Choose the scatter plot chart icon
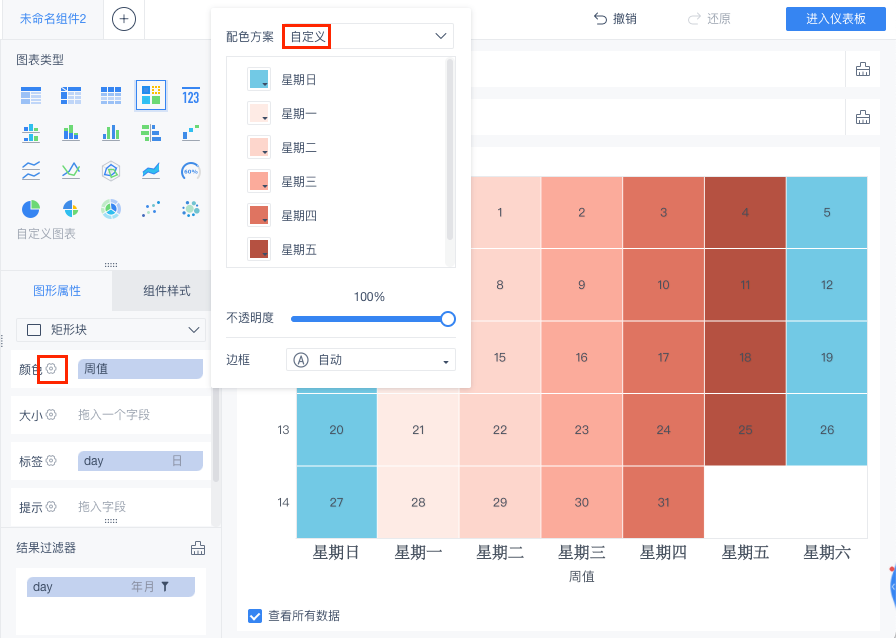896x638 pixels. click(x=151, y=208)
